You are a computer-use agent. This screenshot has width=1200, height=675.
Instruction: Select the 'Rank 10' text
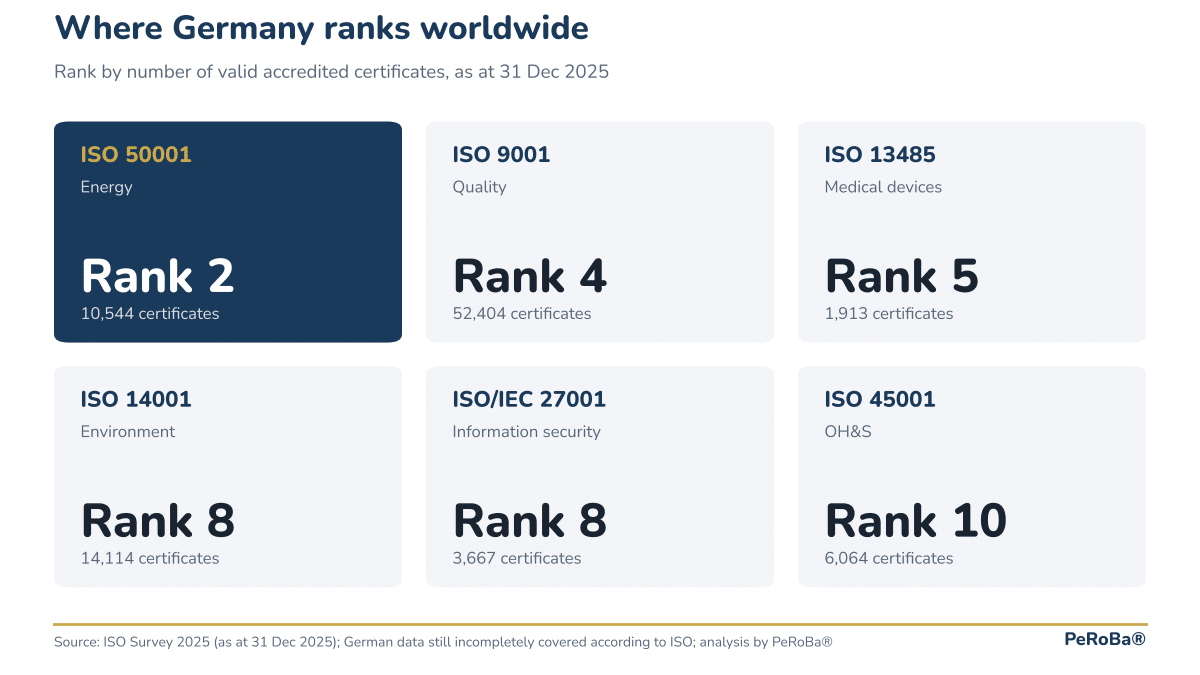click(916, 522)
